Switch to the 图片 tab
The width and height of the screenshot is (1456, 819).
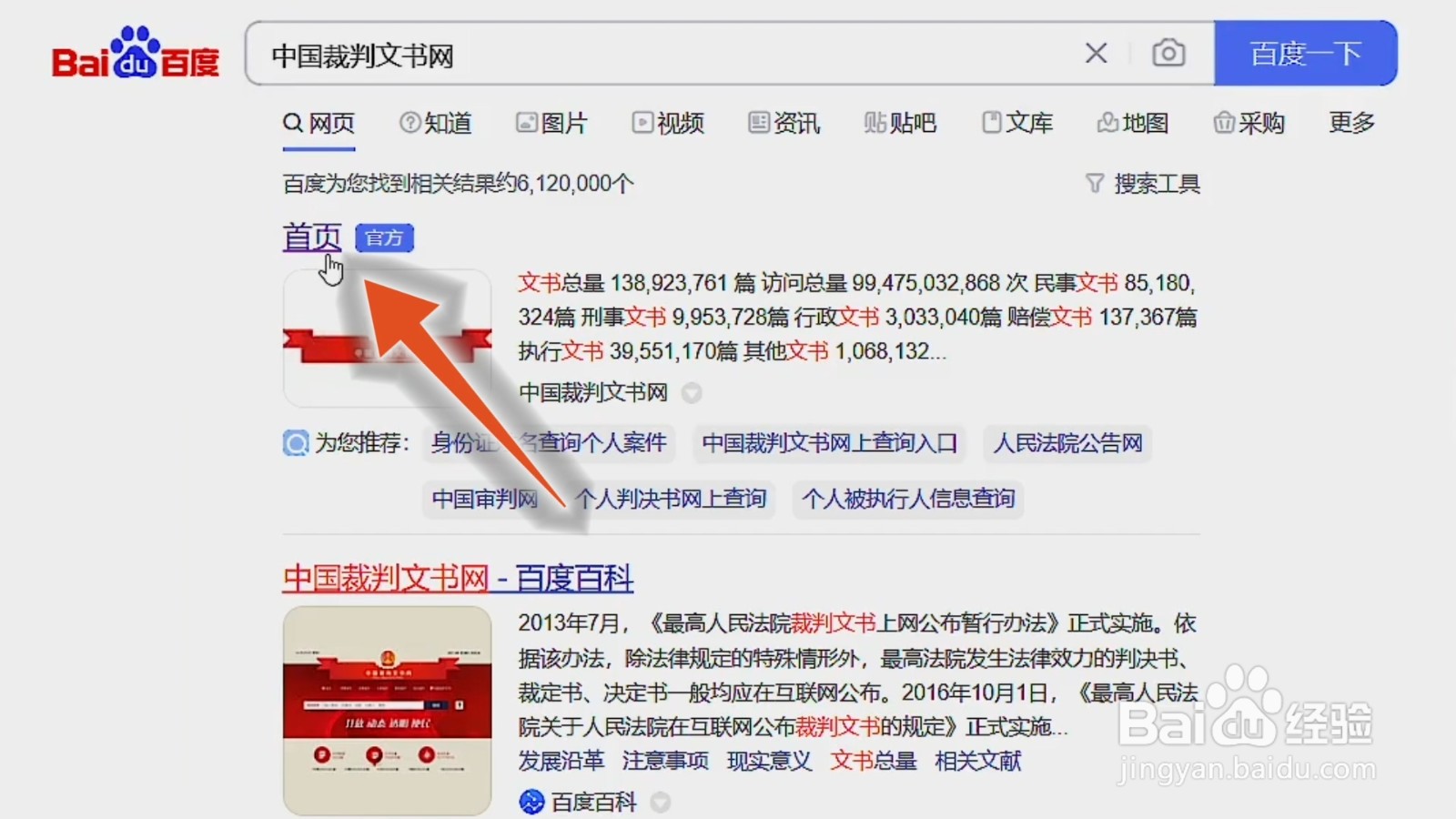point(551,123)
